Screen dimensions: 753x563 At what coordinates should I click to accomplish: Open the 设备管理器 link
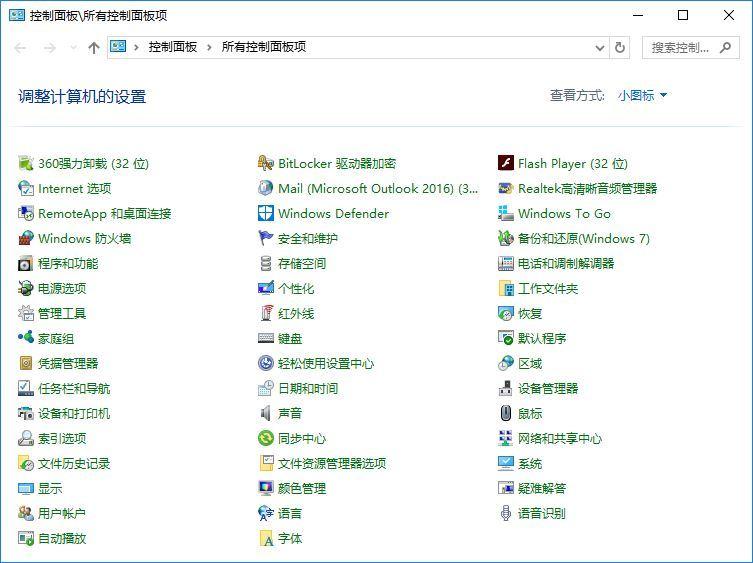pyautogui.click(x=548, y=388)
